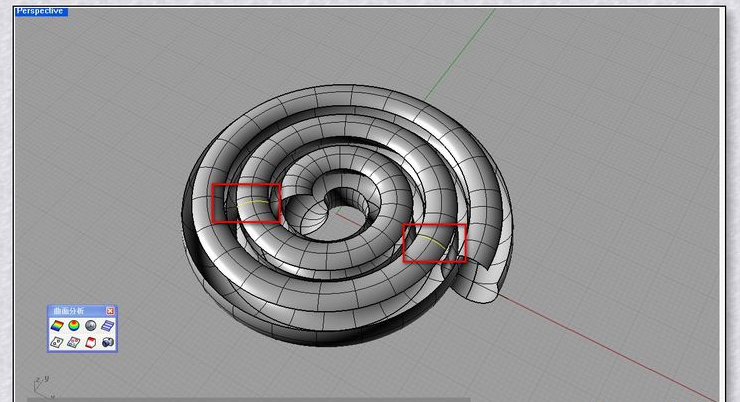
Task: Close the 曲面分析 floating toolbar
Action: point(111,311)
